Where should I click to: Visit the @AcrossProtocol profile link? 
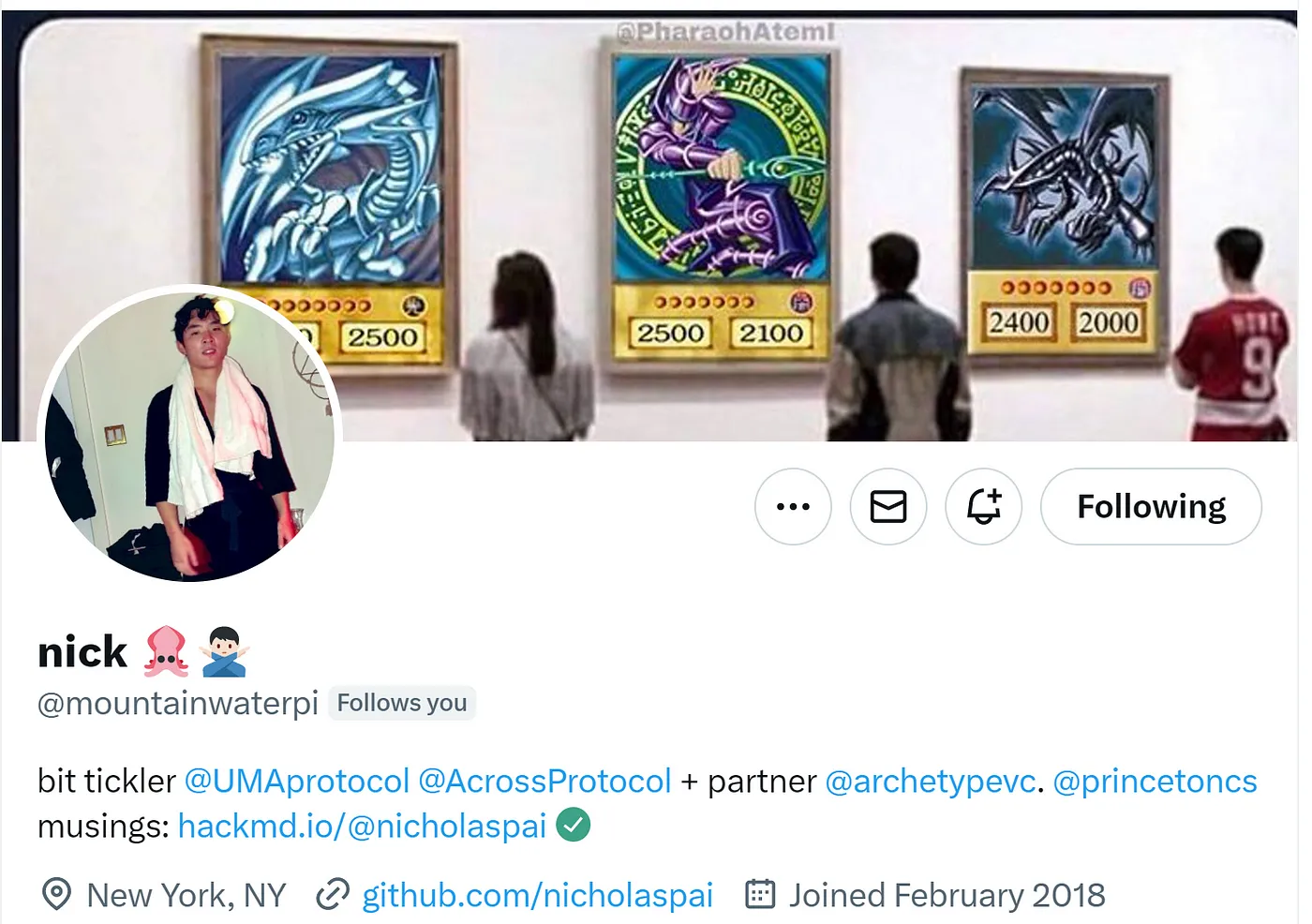point(544,781)
